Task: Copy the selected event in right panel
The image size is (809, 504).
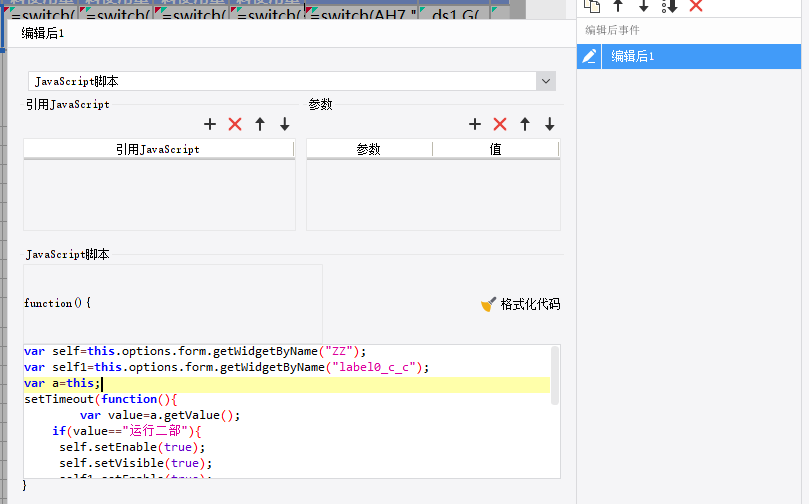Action: 592,6
